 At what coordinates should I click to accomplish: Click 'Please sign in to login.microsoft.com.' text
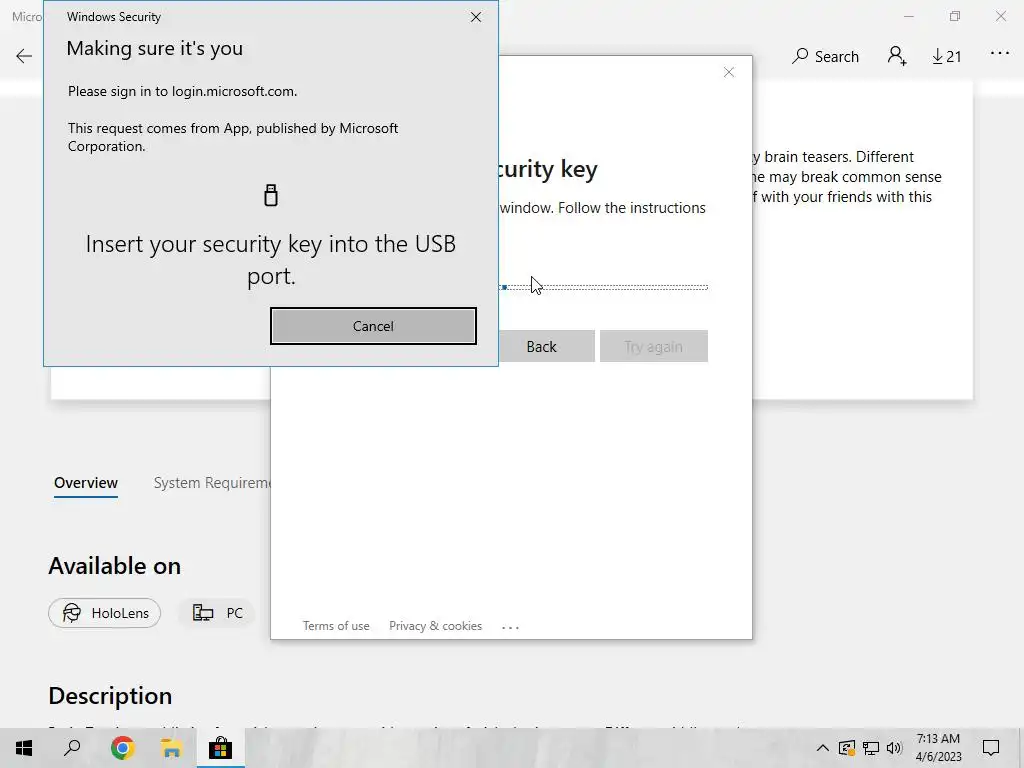pyautogui.click(x=182, y=91)
